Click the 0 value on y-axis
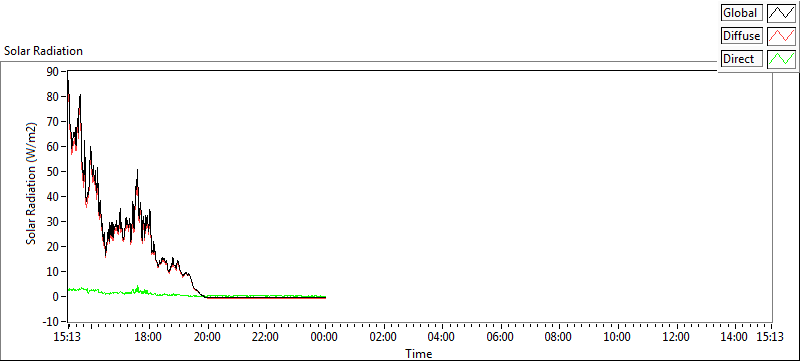Image resolution: width=800 pixels, height=361 pixels. (x=57, y=296)
